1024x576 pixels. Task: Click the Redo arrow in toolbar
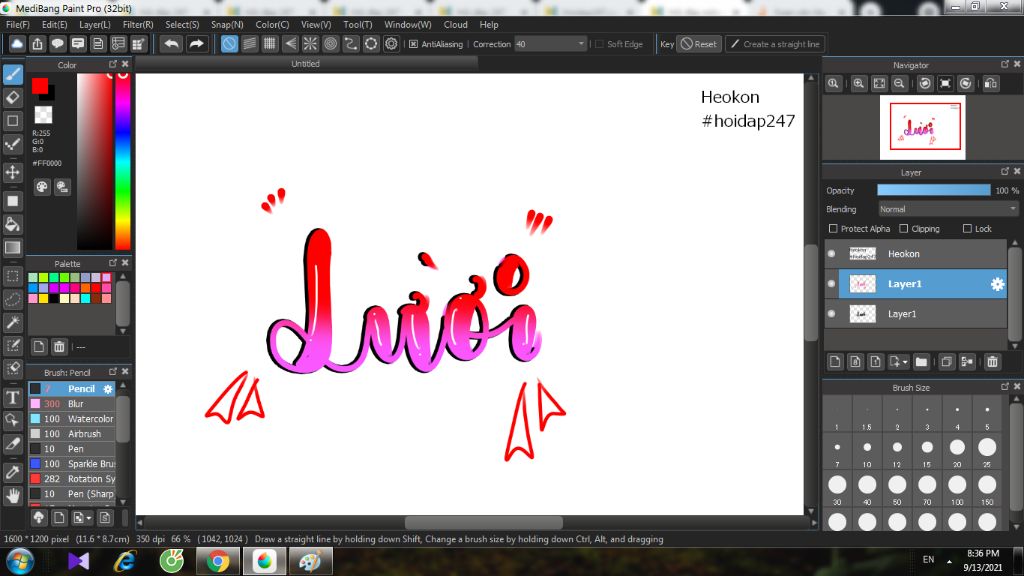tap(196, 44)
